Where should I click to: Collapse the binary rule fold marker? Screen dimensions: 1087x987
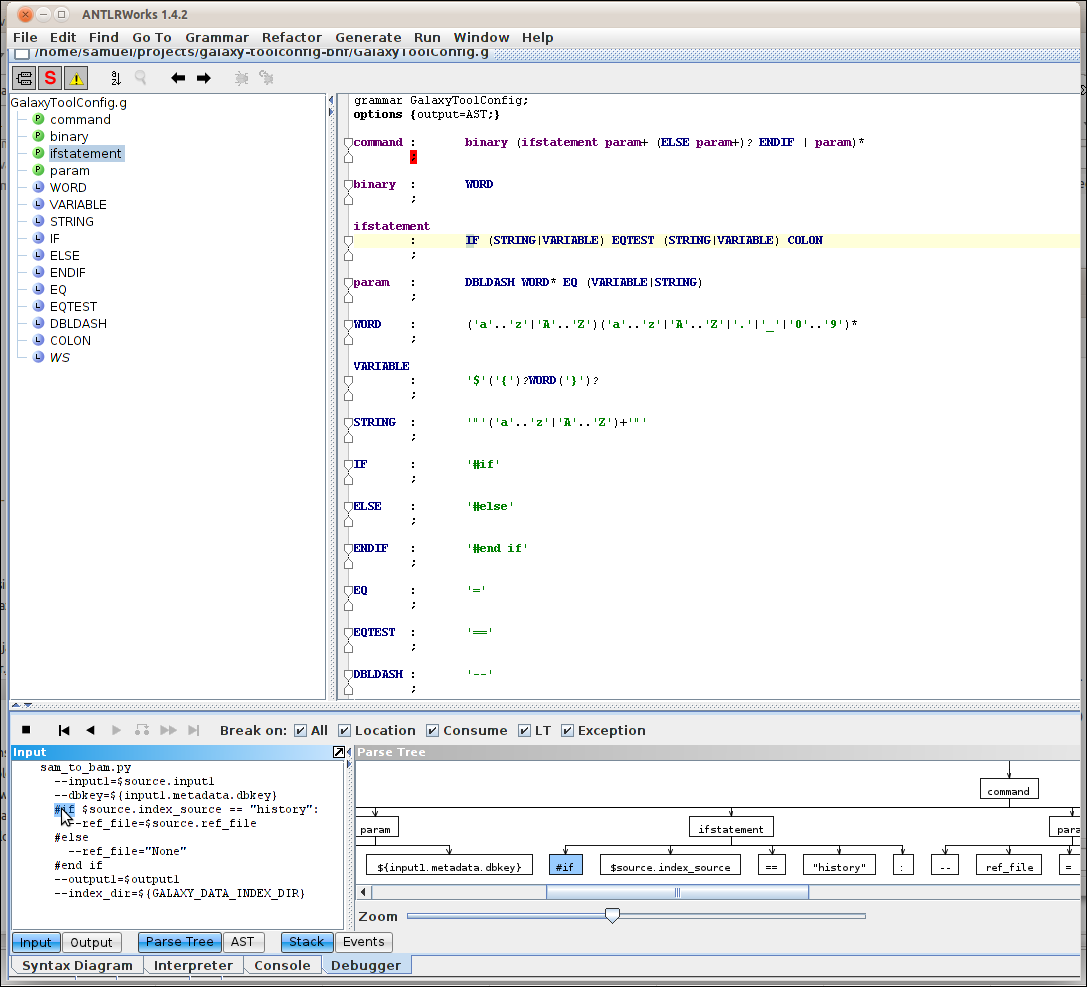point(348,185)
